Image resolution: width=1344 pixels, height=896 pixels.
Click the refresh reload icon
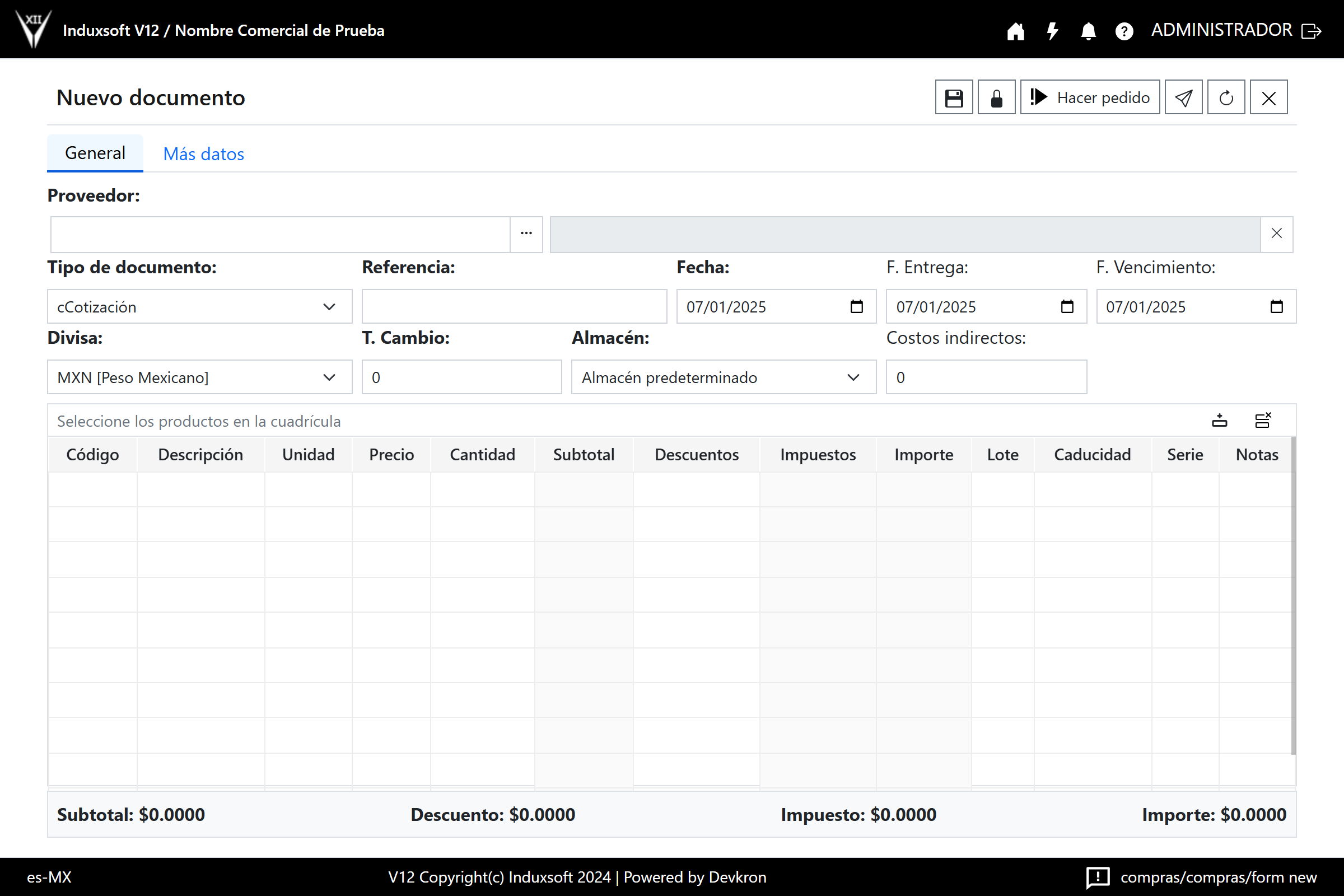point(1226,97)
